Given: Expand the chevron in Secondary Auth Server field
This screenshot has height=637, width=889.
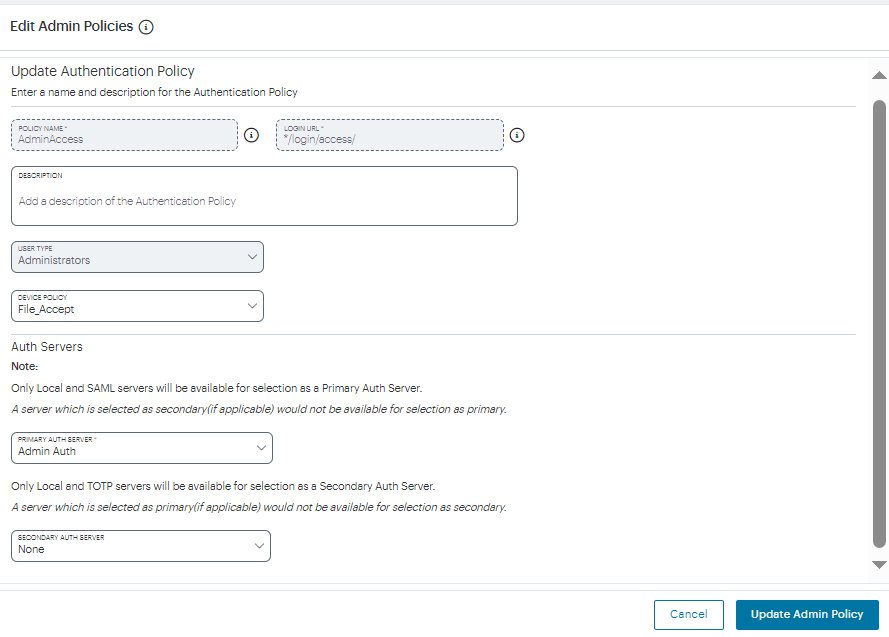Looking at the screenshot, I should tap(259, 546).
